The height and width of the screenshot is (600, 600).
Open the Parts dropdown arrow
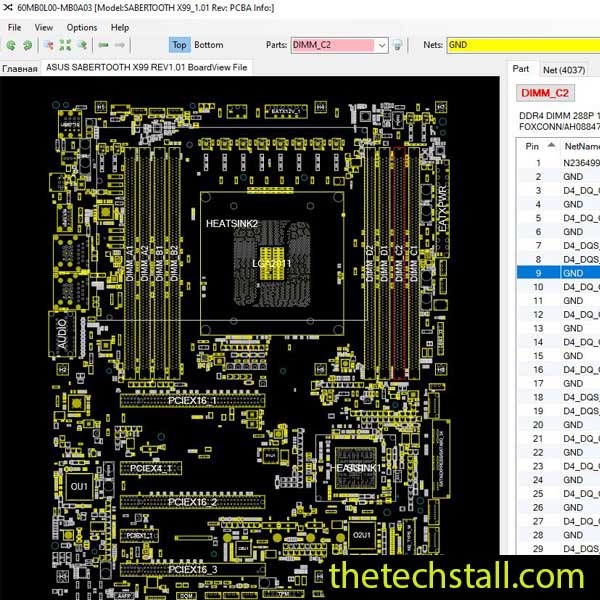(382, 45)
